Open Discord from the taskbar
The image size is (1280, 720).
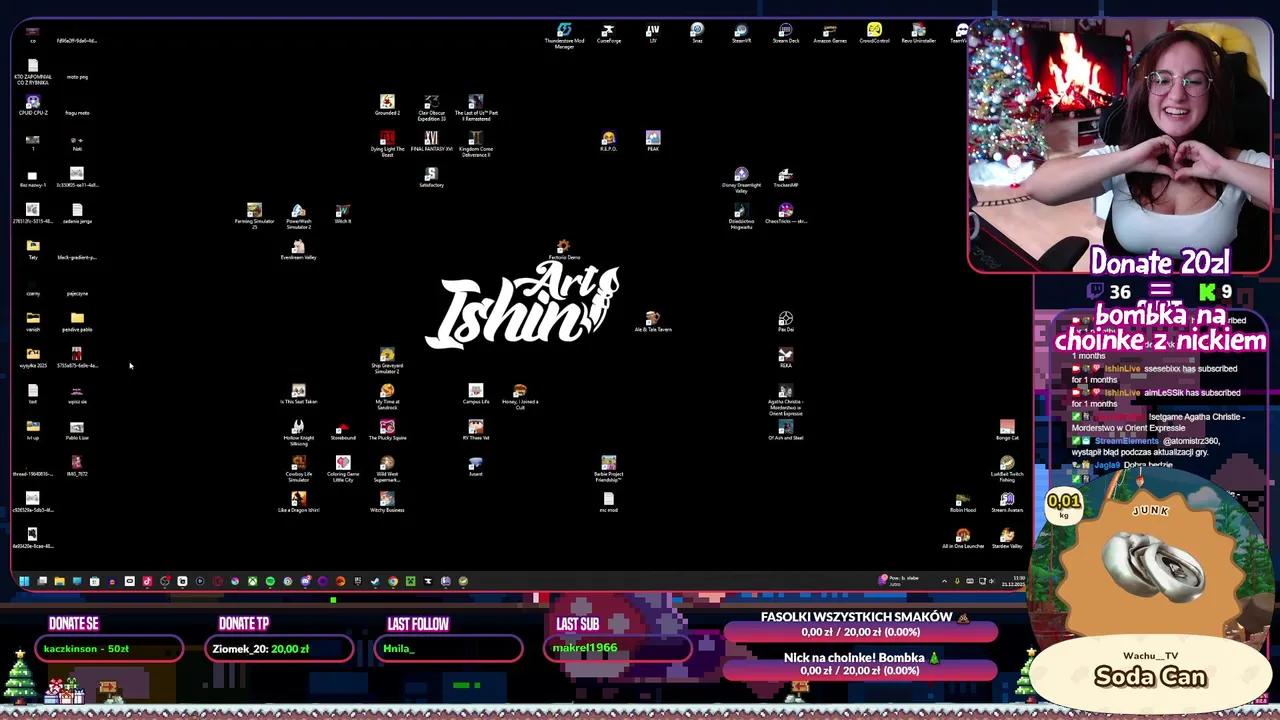click(x=304, y=581)
